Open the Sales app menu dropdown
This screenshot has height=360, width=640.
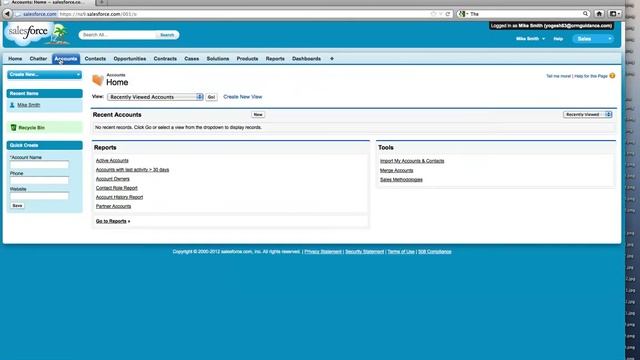click(593, 39)
